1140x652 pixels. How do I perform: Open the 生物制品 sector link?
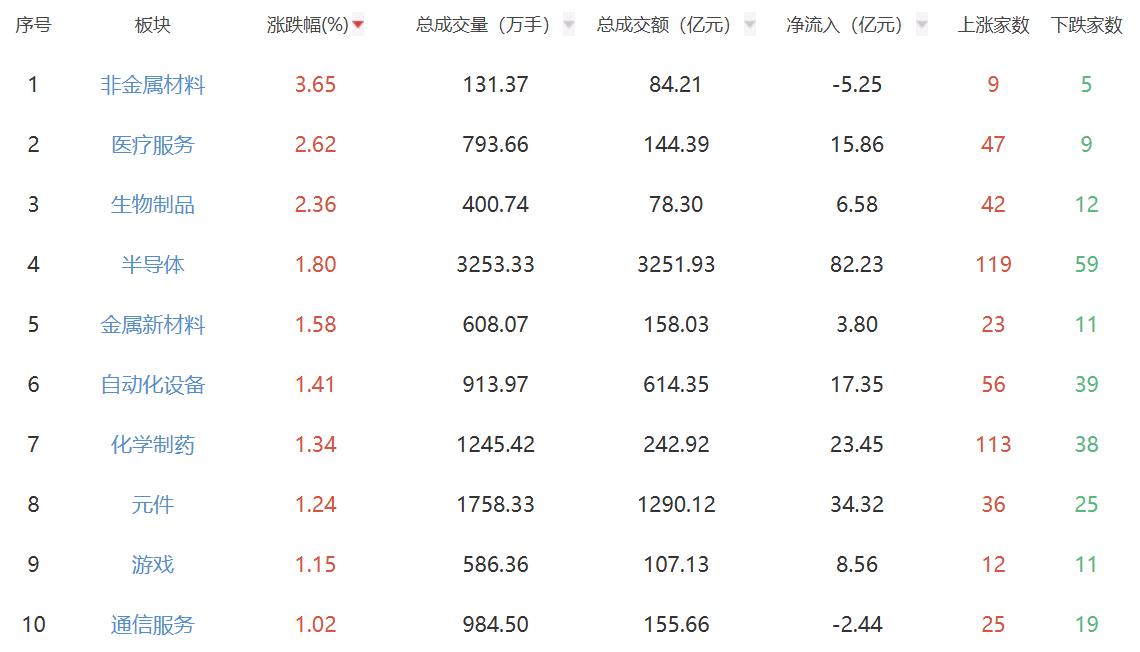(153, 204)
